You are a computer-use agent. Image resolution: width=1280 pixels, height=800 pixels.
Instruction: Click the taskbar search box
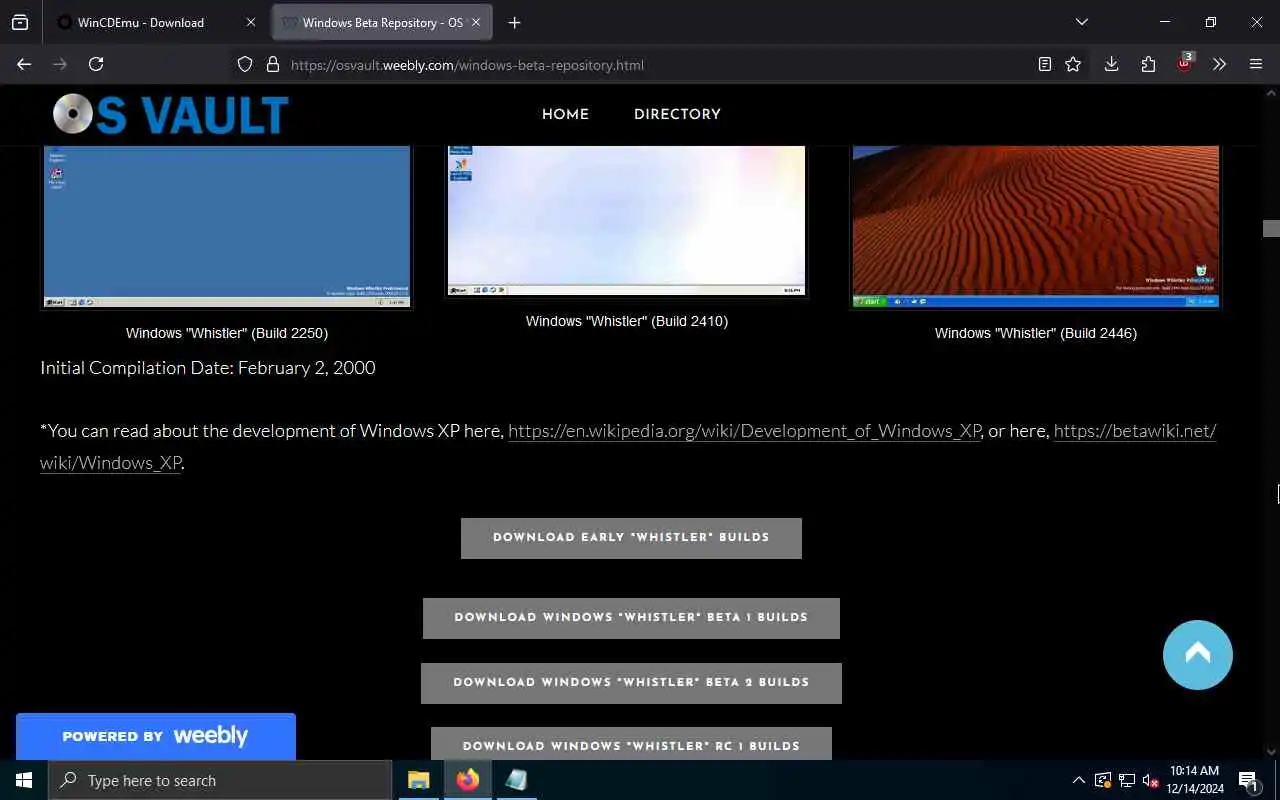click(x=220, y=780)
